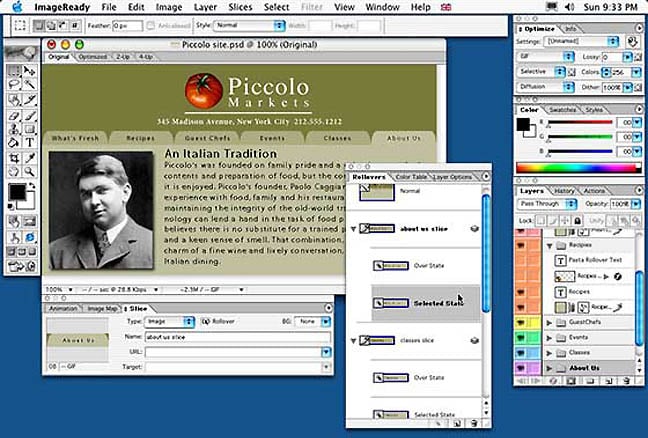Open the Apple menu
This screenshot has height=438, width=648.
pyautogui.click(x=17, y=7)
